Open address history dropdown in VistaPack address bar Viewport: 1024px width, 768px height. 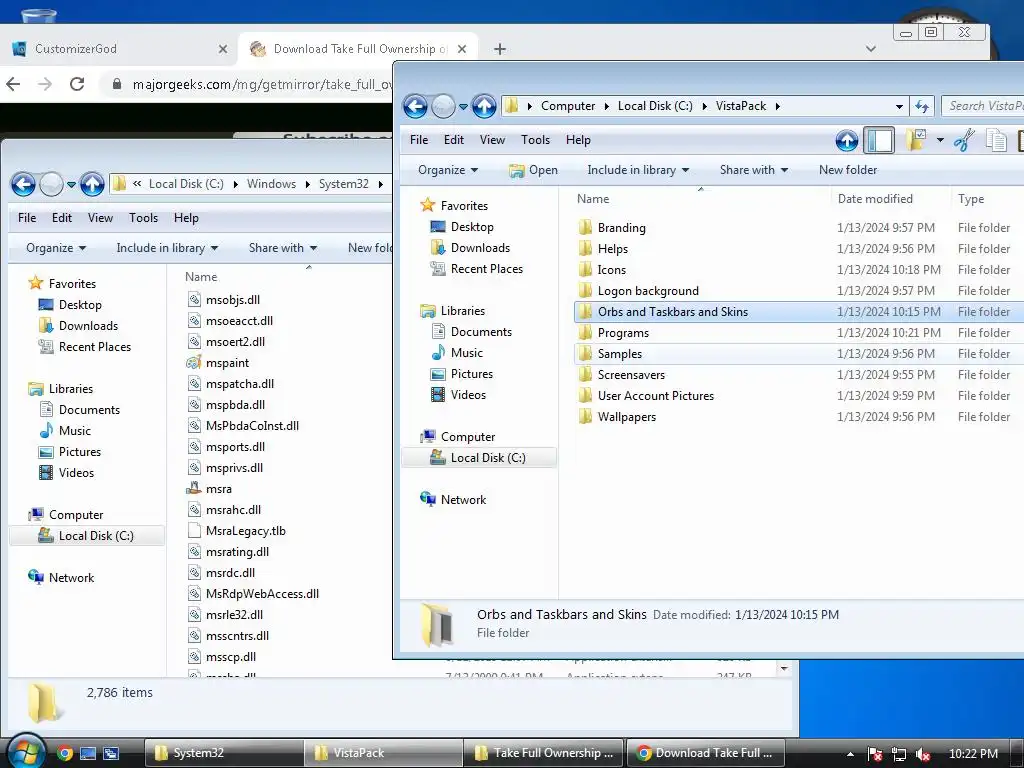[899, 106]
